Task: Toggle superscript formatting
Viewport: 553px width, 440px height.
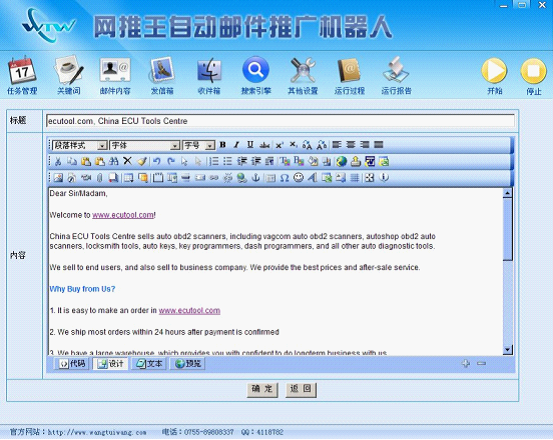Action: pos(279,145)
